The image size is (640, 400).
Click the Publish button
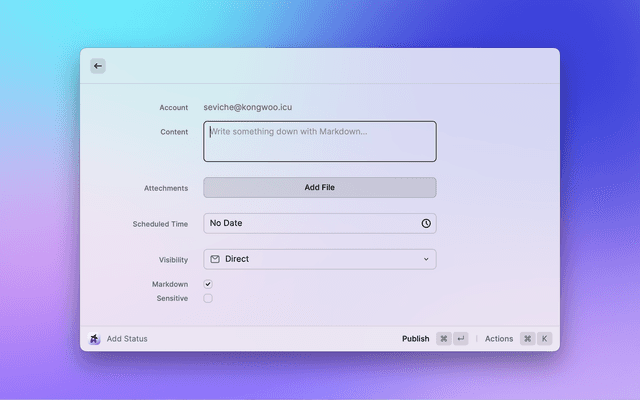415,339
